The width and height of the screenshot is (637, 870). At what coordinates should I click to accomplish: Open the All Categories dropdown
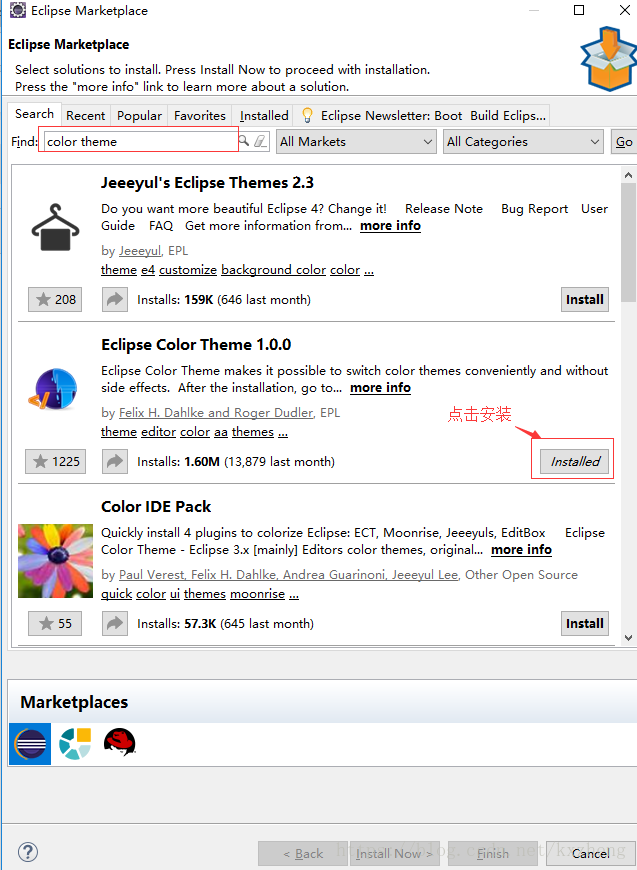523,141
